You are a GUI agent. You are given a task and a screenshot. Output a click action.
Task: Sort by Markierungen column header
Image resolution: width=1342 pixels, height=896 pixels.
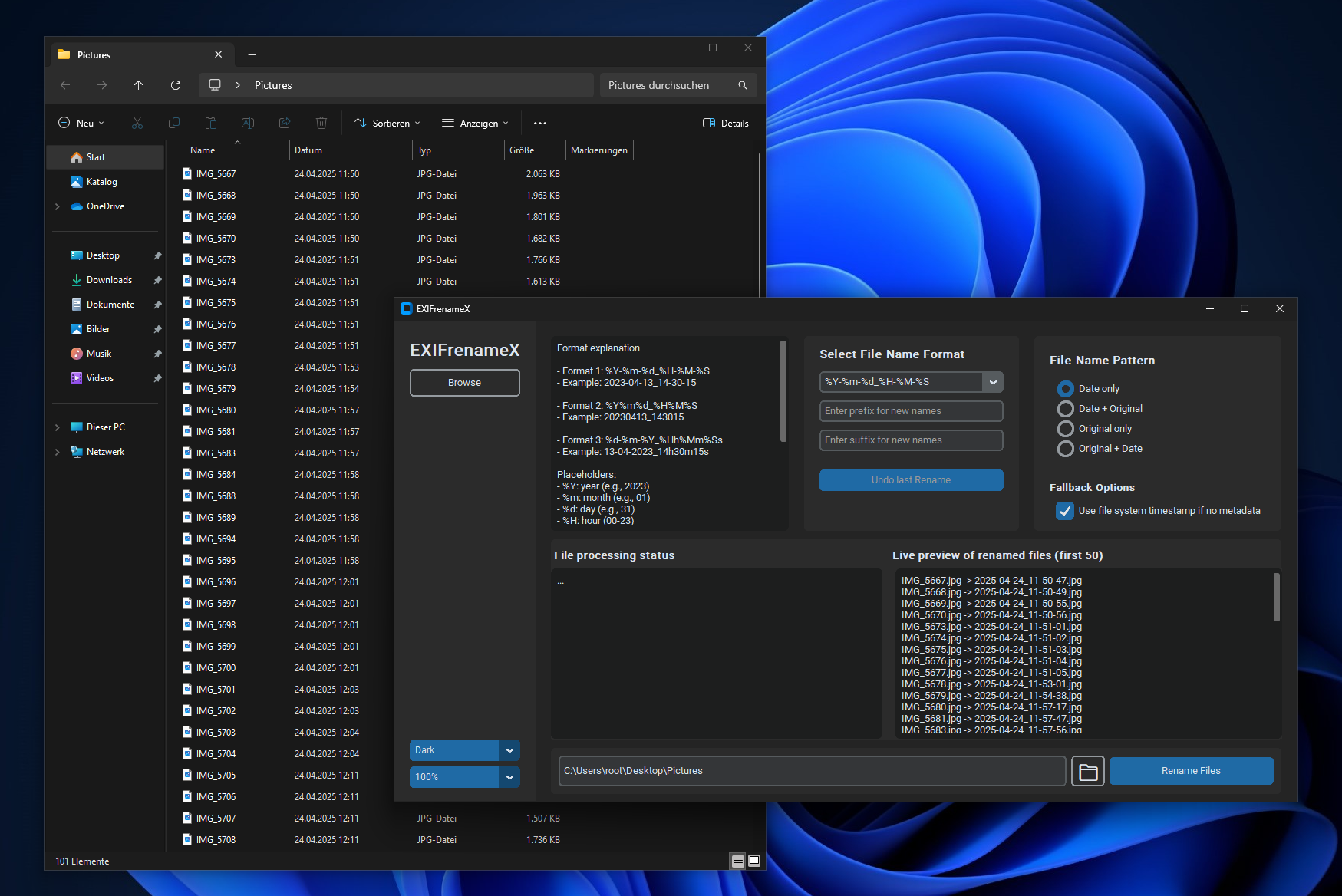point(599,150)
